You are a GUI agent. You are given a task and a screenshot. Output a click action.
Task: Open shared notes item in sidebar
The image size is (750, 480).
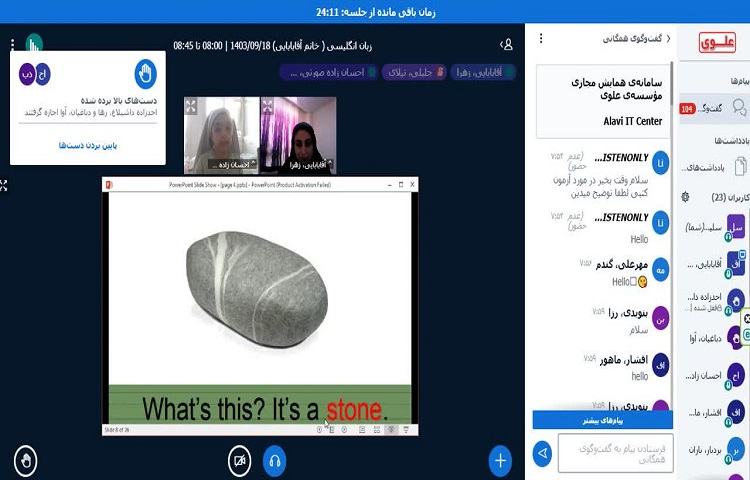coord(714,167)
